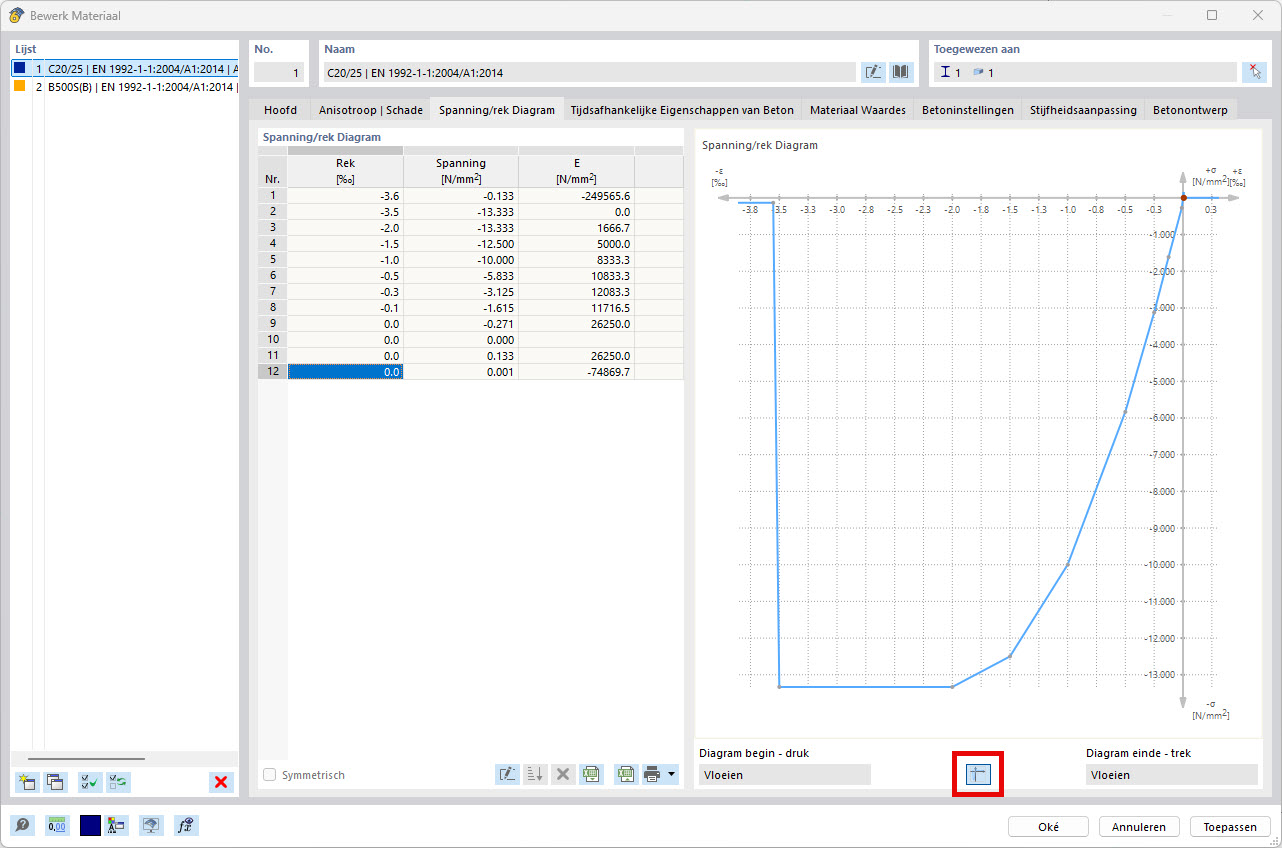The height and width of the screenshot is (848, 1282).
Task: Open the material library book icon
Action: pos(901,72)
